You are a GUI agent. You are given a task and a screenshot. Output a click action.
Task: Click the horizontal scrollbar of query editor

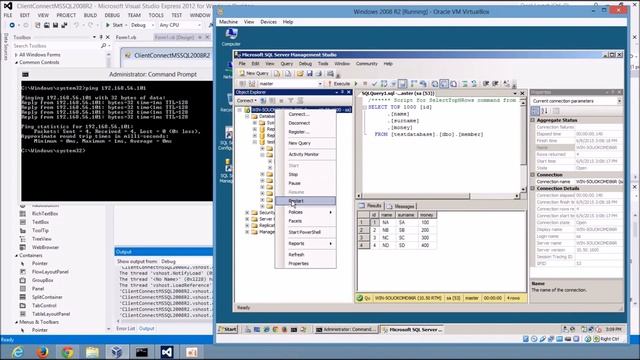[x=439, y=196]
